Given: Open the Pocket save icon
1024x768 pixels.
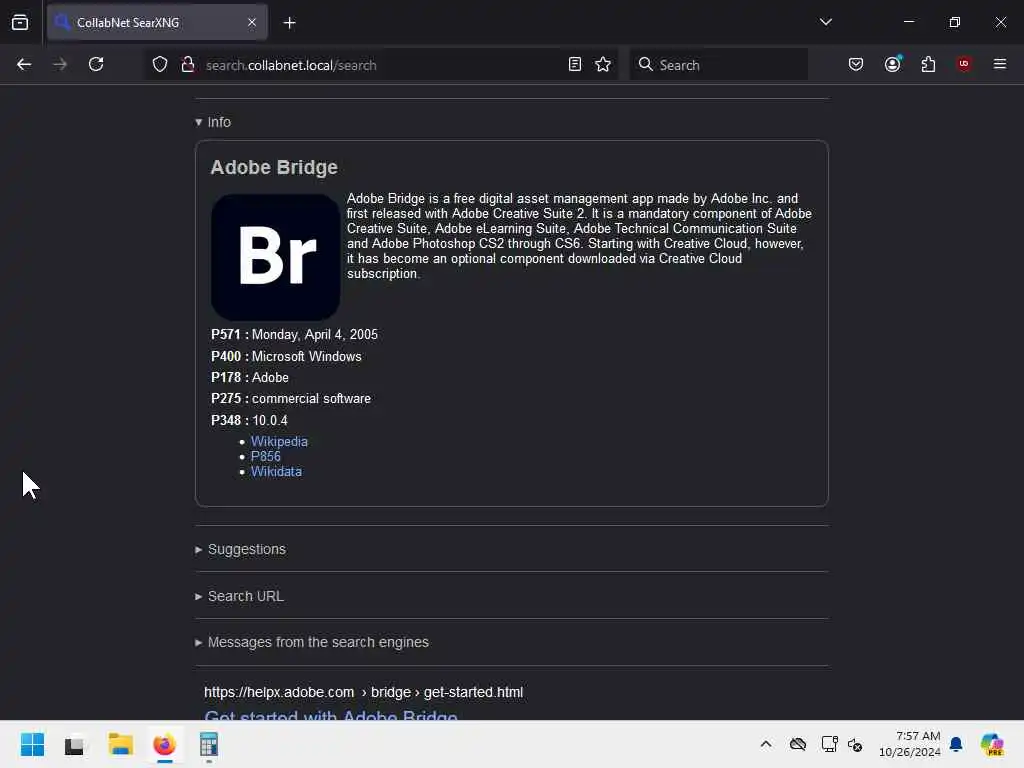Looking at the screenshot, I should pos(856,65).
